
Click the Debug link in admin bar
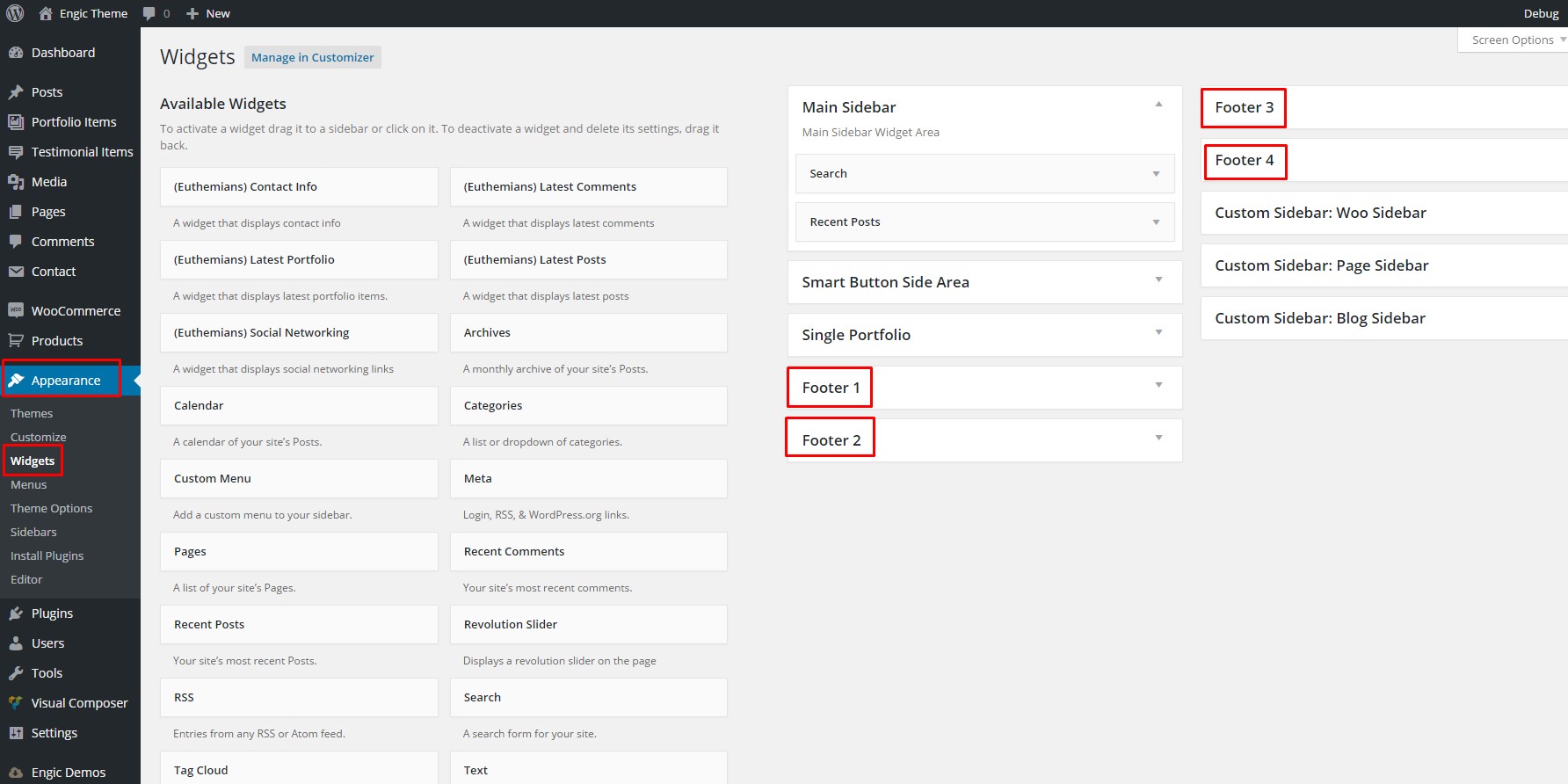pos(1541,13)
